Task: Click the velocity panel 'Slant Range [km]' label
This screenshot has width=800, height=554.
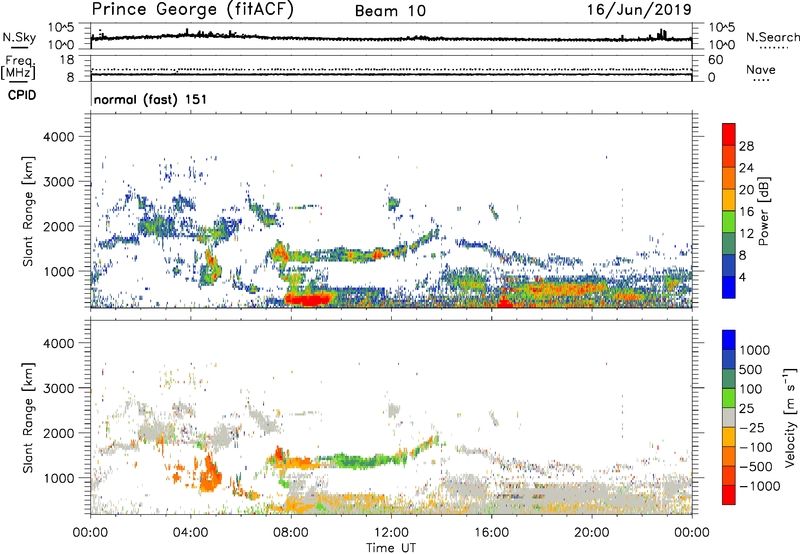Action: pyautogui.click(x=28, y=417)
